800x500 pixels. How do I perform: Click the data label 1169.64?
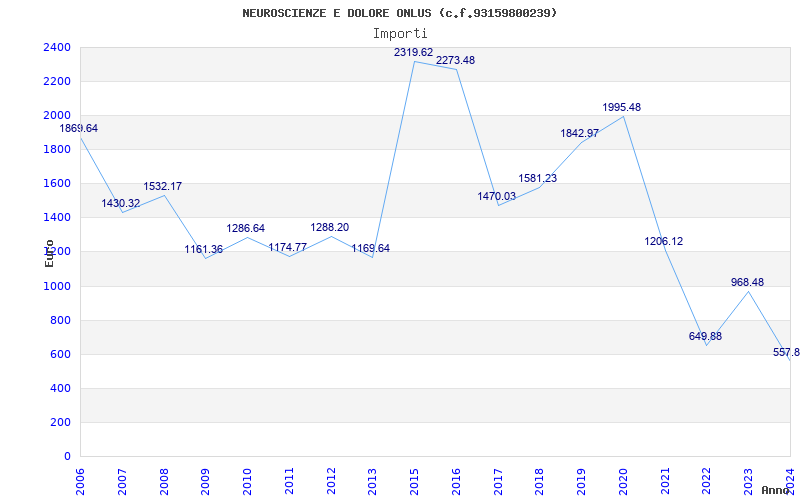coord(370,248)
